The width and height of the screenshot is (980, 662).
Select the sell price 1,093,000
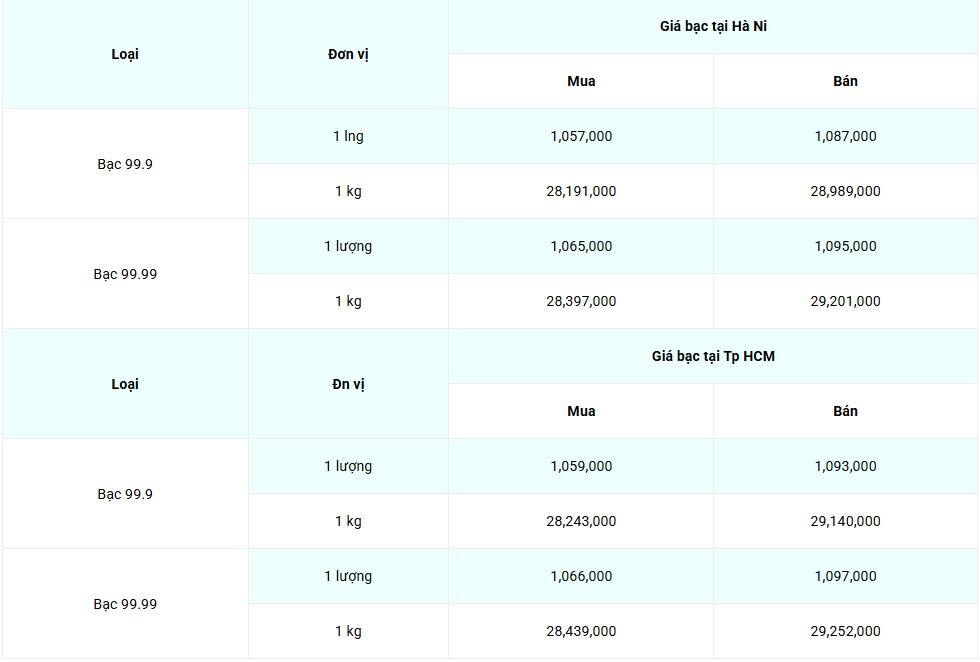[x=845, y=466]
